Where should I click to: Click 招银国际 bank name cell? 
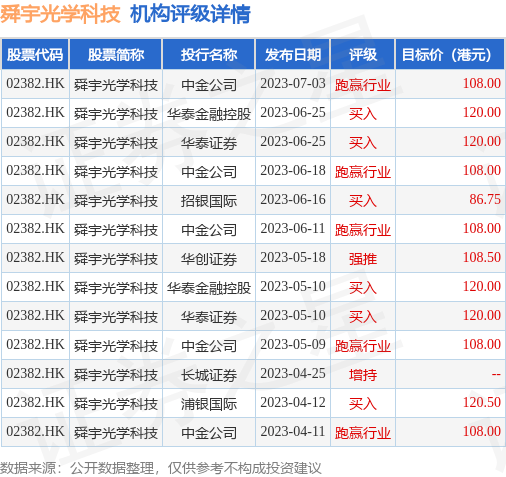209,200
